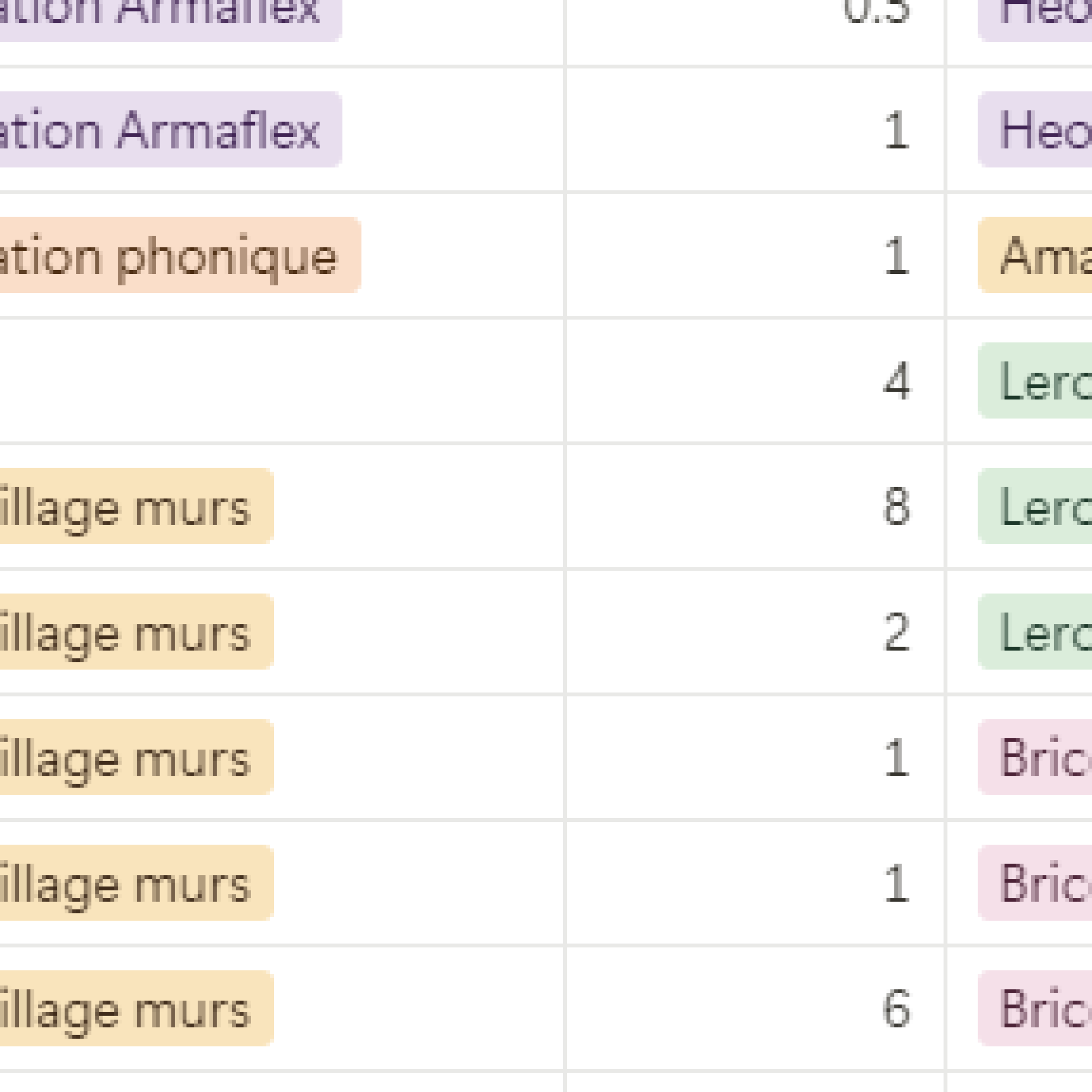Select the Armaflex tag beside quantity 1
Screen dimensions: 1092x1092
coord(169,130)
